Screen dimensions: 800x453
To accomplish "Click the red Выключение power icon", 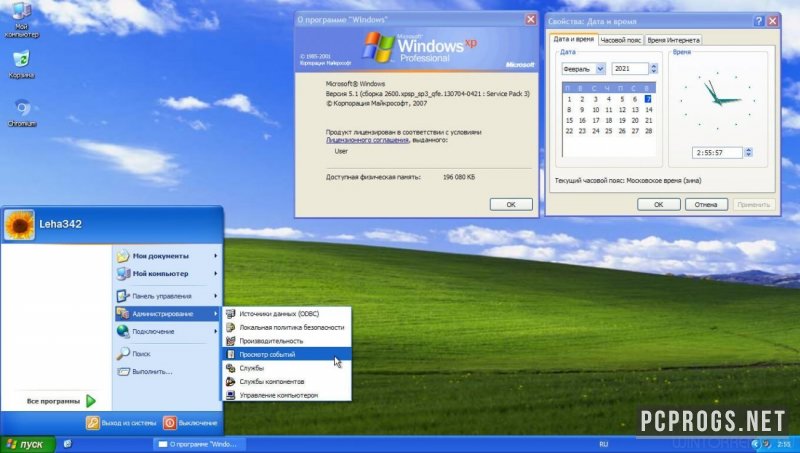I will pyautogui.click(x=169, y=423).
